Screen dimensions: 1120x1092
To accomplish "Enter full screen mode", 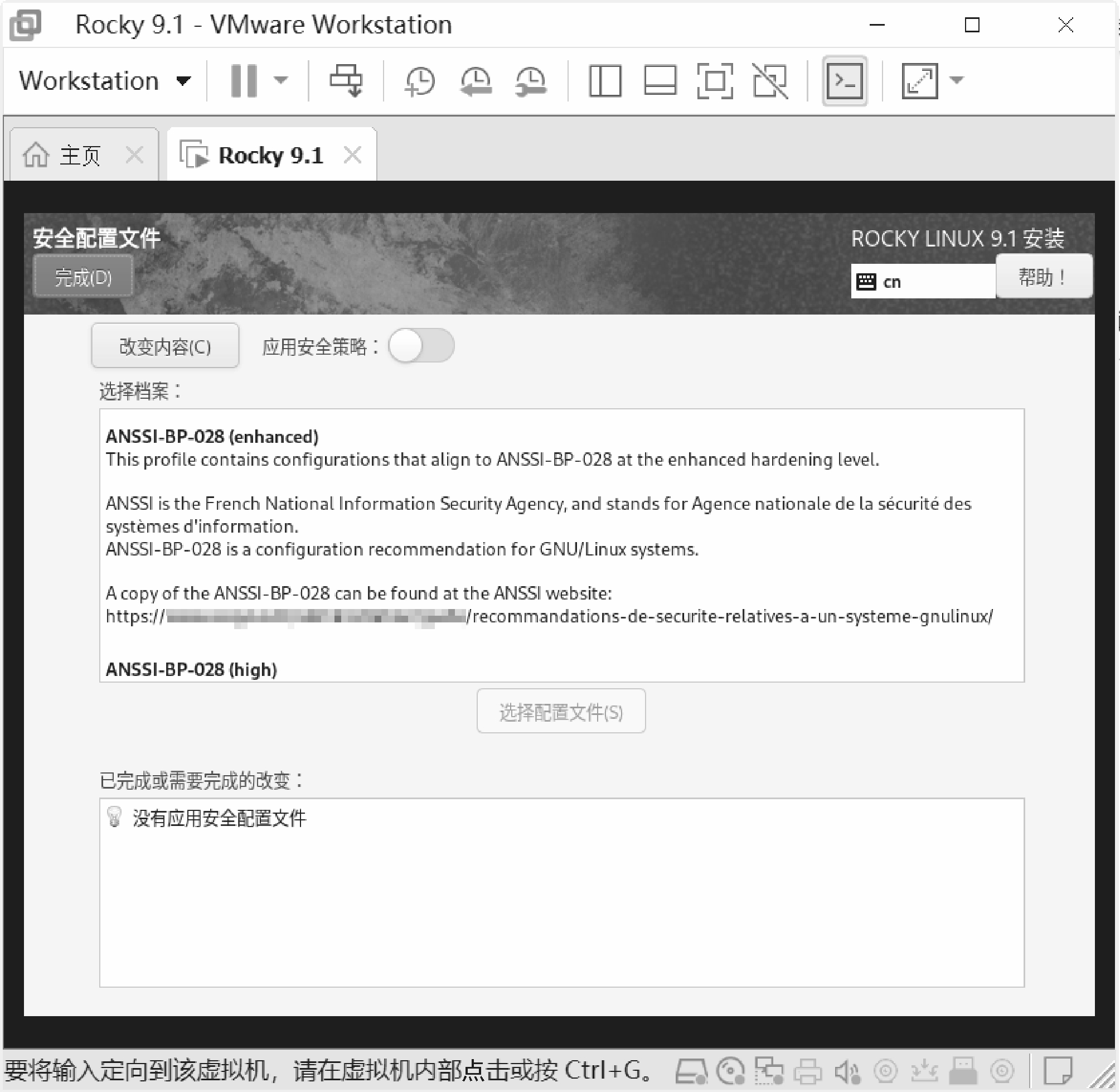I will 715,81.
